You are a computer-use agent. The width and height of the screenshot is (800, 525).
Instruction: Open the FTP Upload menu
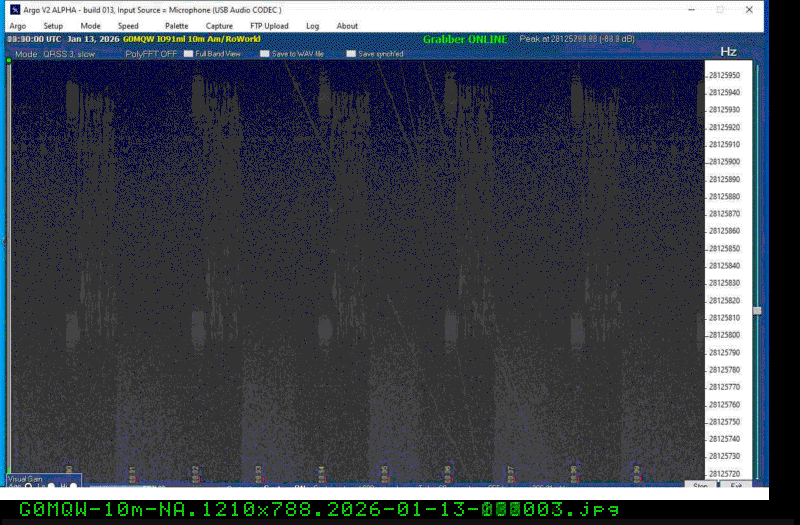269,26
